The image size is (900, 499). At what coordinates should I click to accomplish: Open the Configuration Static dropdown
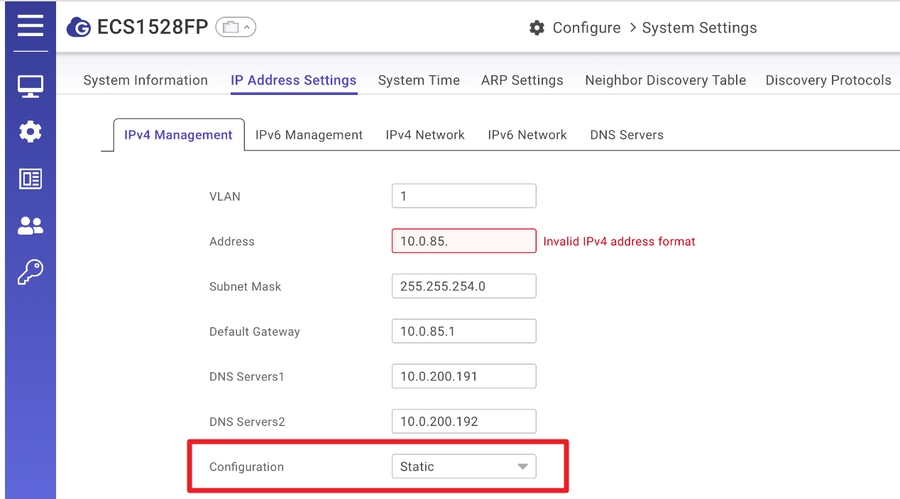[463, 467]
